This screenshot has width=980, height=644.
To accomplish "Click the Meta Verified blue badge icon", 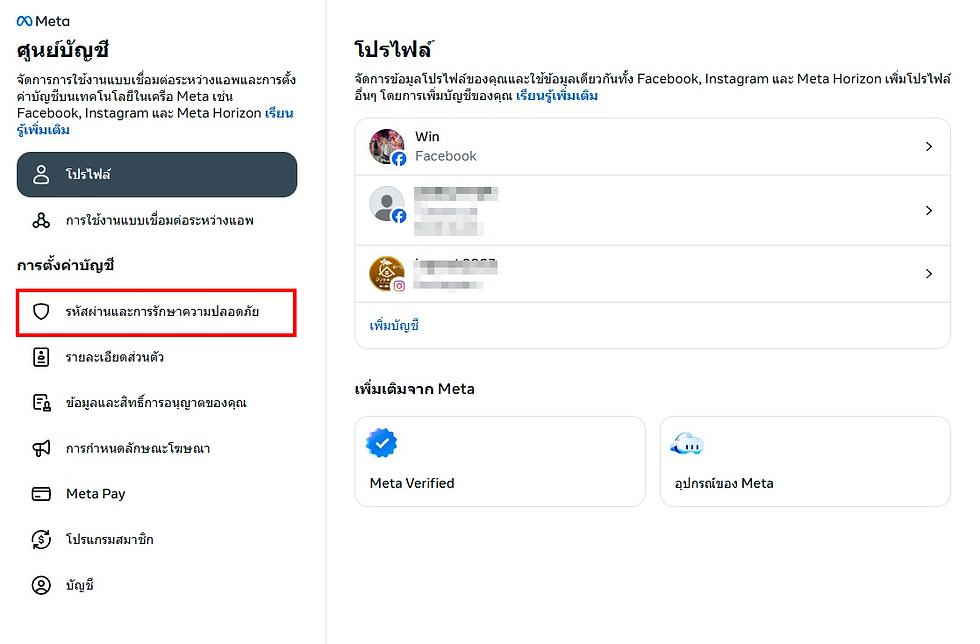I will [x=382, y=443].
